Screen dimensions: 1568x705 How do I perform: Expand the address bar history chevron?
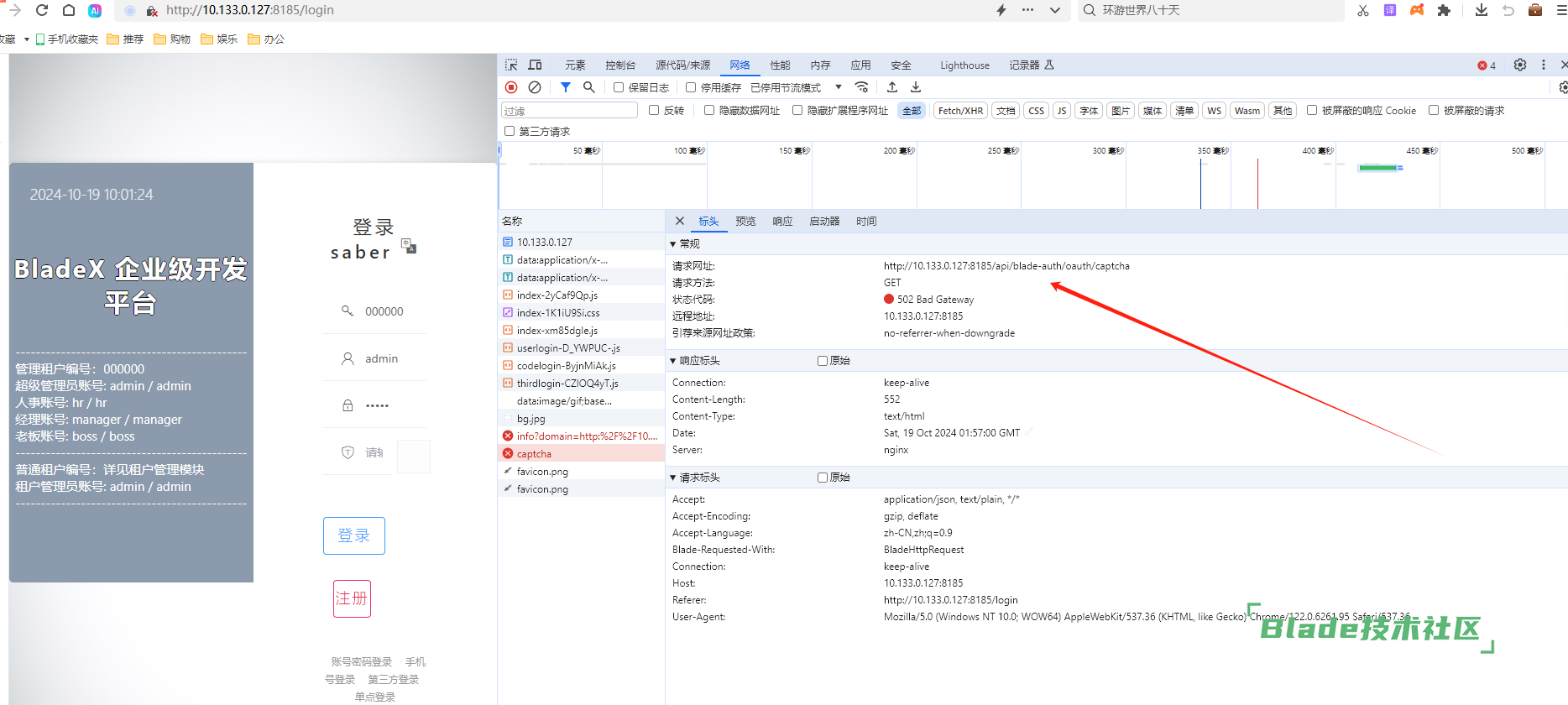(x=1055, y=10)
